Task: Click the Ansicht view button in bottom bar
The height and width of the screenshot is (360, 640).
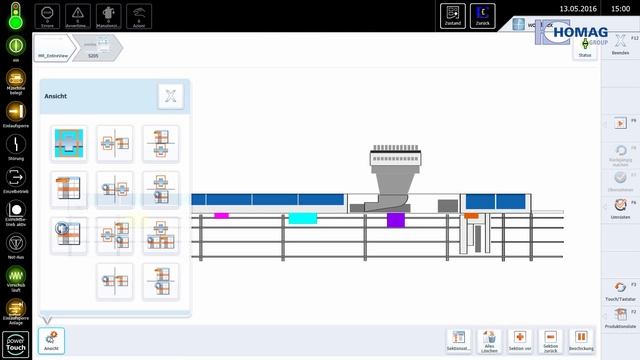Action: [x=51, y=340]
